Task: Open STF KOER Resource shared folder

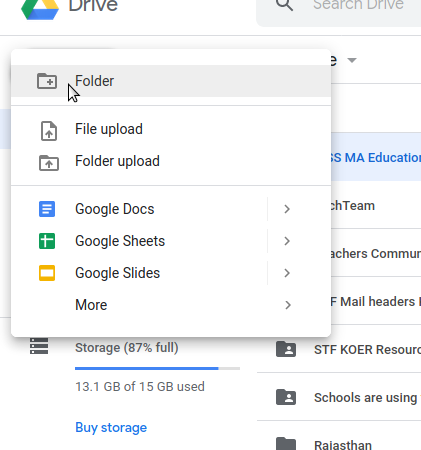Action: (x=339, y=349)
